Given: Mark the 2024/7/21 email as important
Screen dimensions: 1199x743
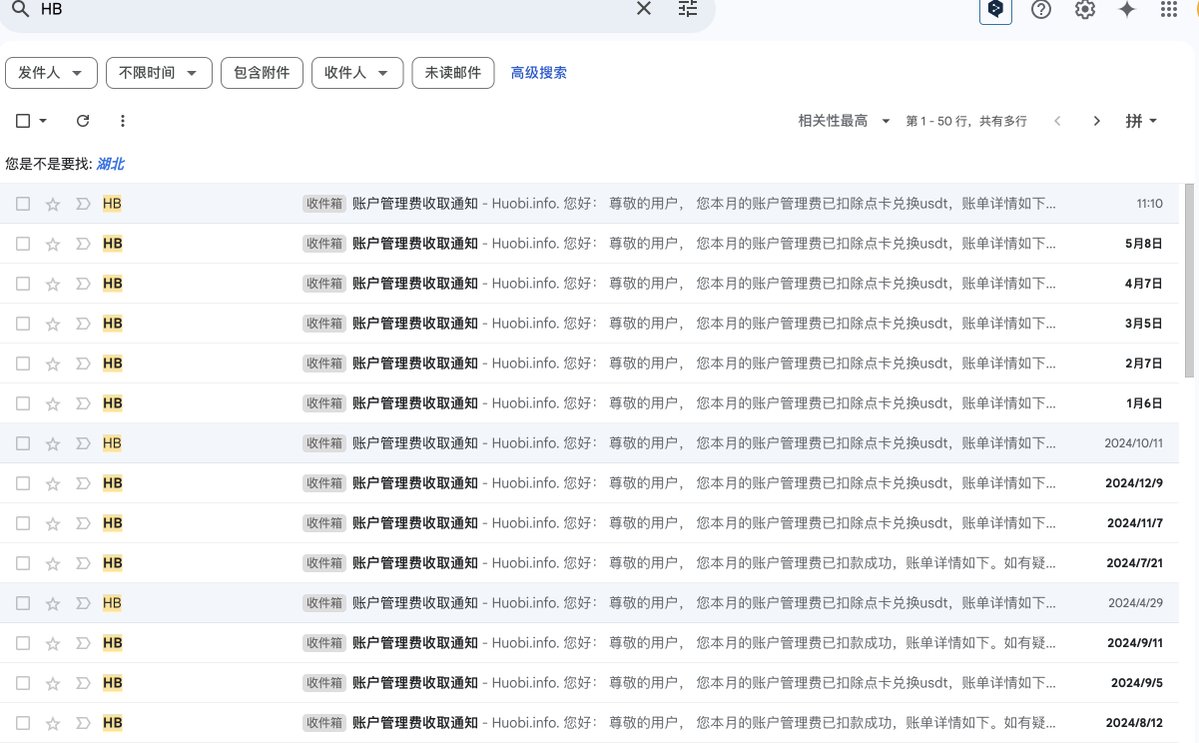Looking at the screenshot, I should (x=83, y=563).
